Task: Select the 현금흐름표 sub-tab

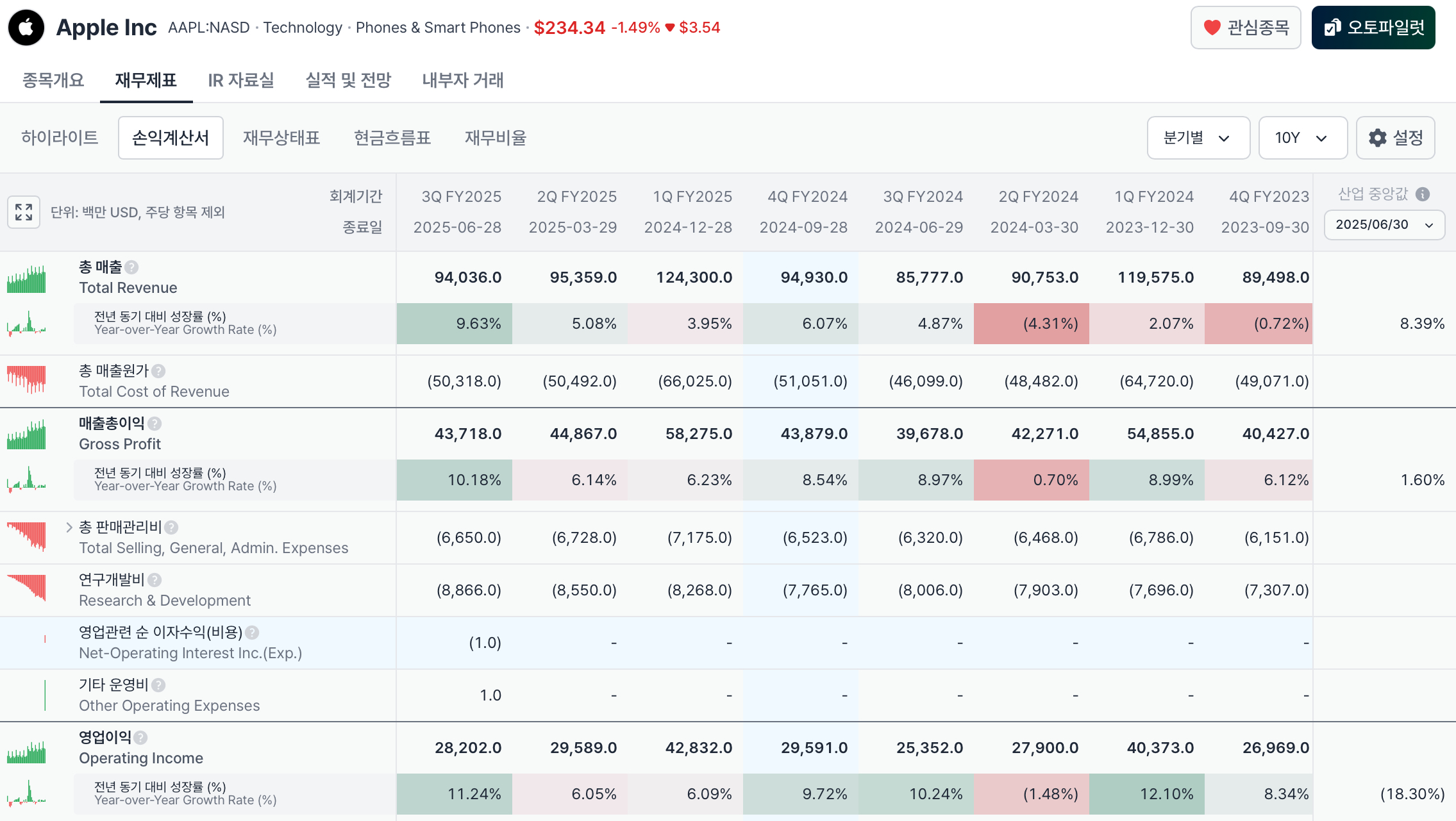Action: [x=392, y=138]
